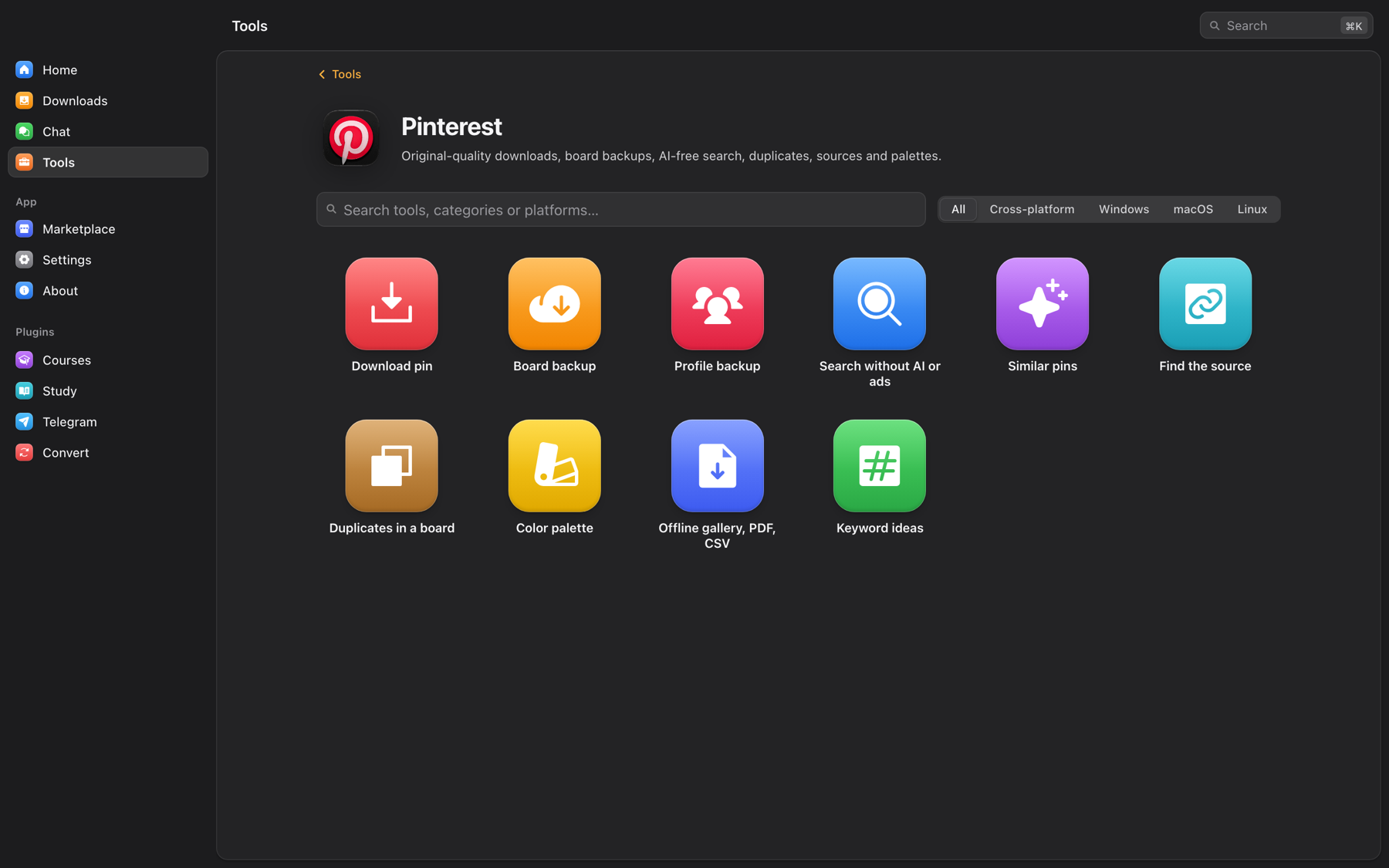
Task: Click the Offline gallery, PDF, CSV label
Action: pos(717,535)
